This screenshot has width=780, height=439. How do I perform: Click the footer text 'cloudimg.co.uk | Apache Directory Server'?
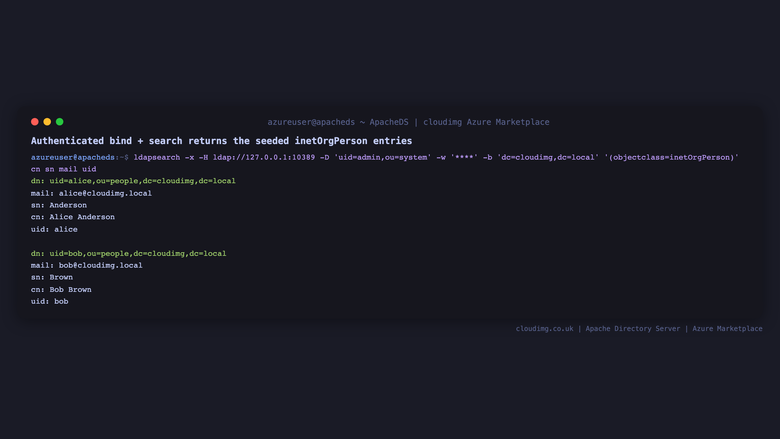(x=597, y=329)
